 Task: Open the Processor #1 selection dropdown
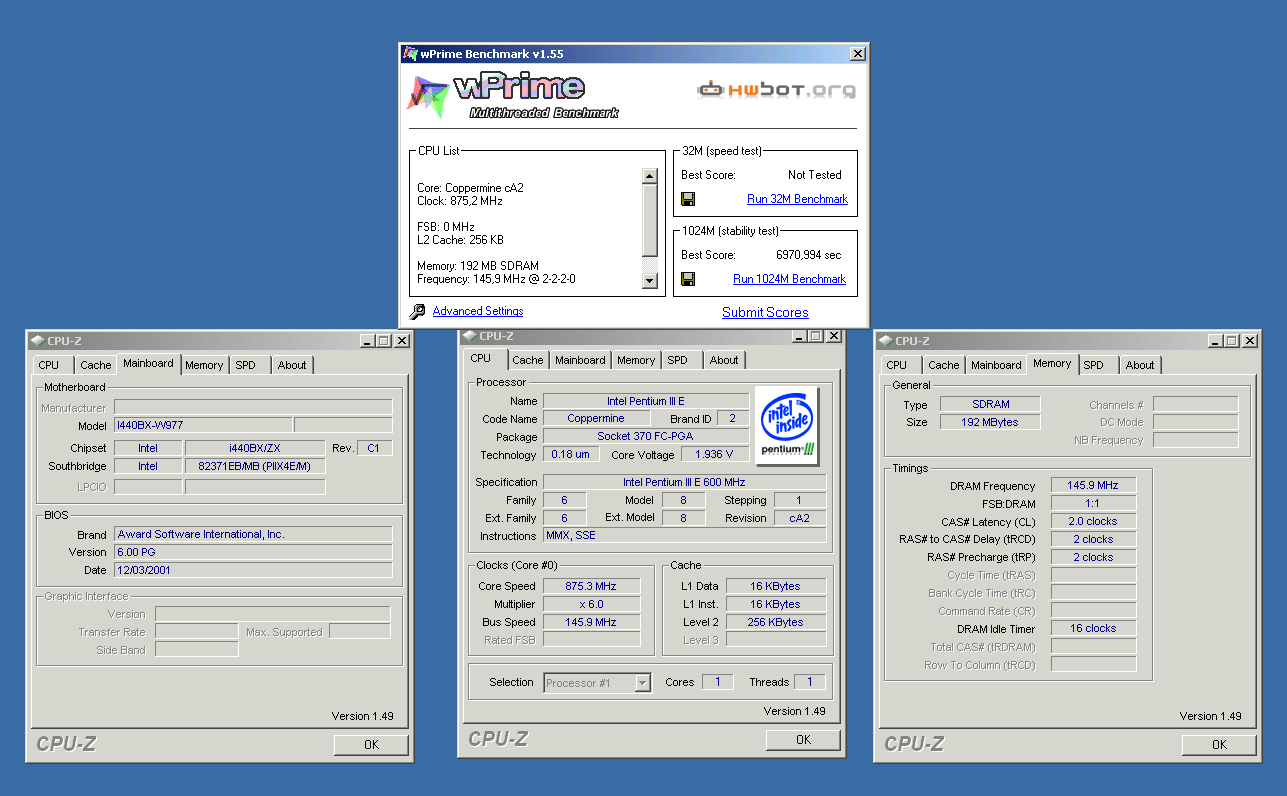(642, 683)
